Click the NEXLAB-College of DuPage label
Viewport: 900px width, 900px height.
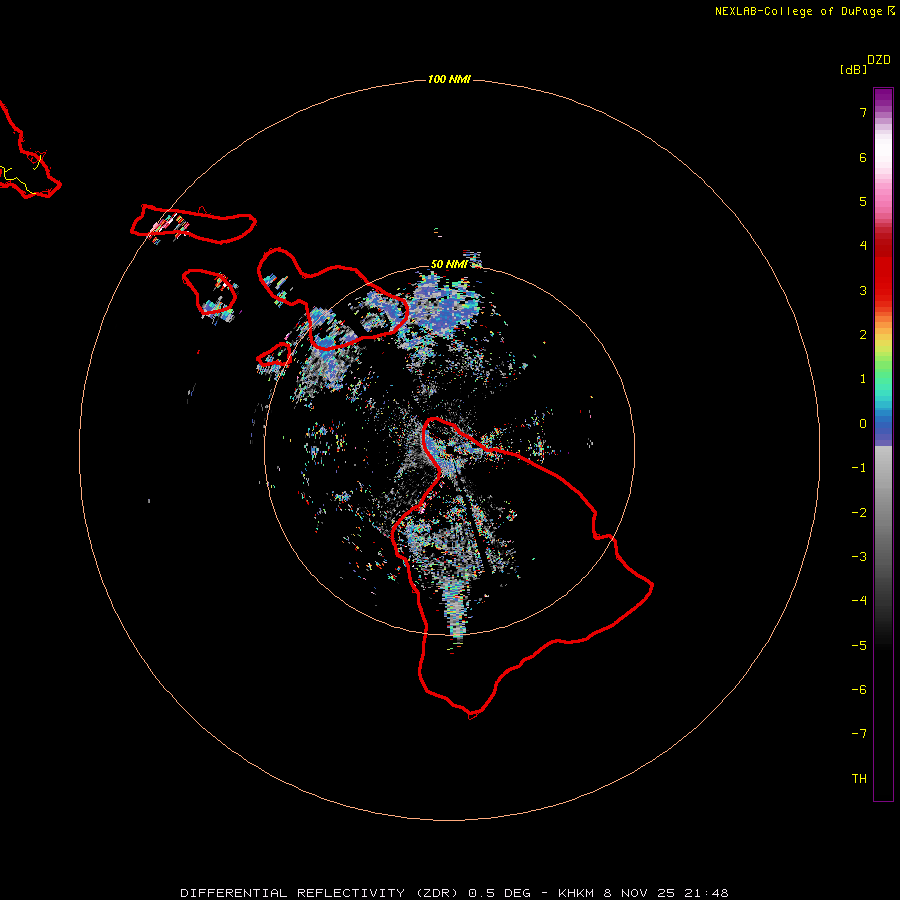805,11
